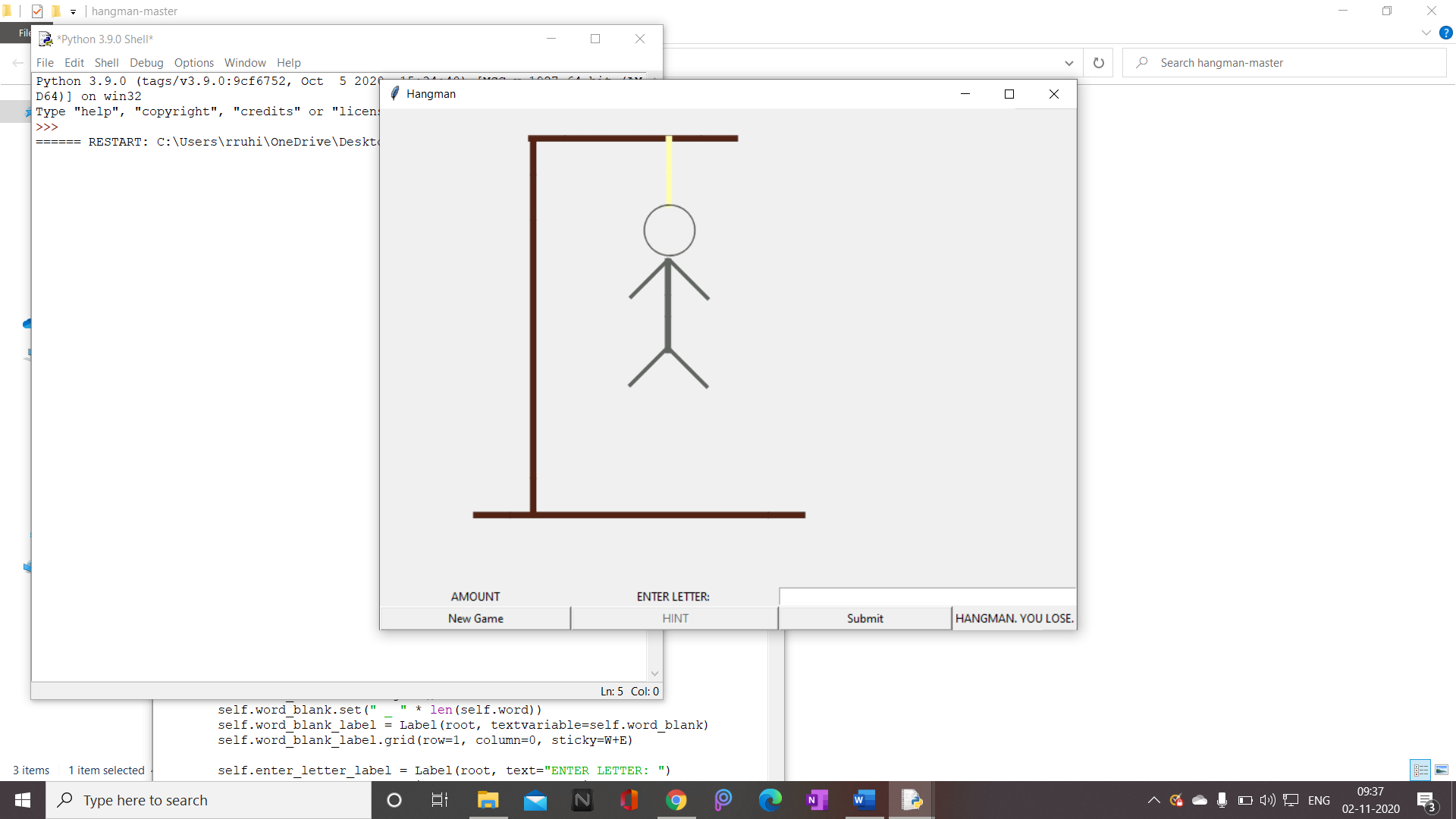Open the address bar history dropdown
This screenshot has height=819, width=1456.
(1068, 62)
